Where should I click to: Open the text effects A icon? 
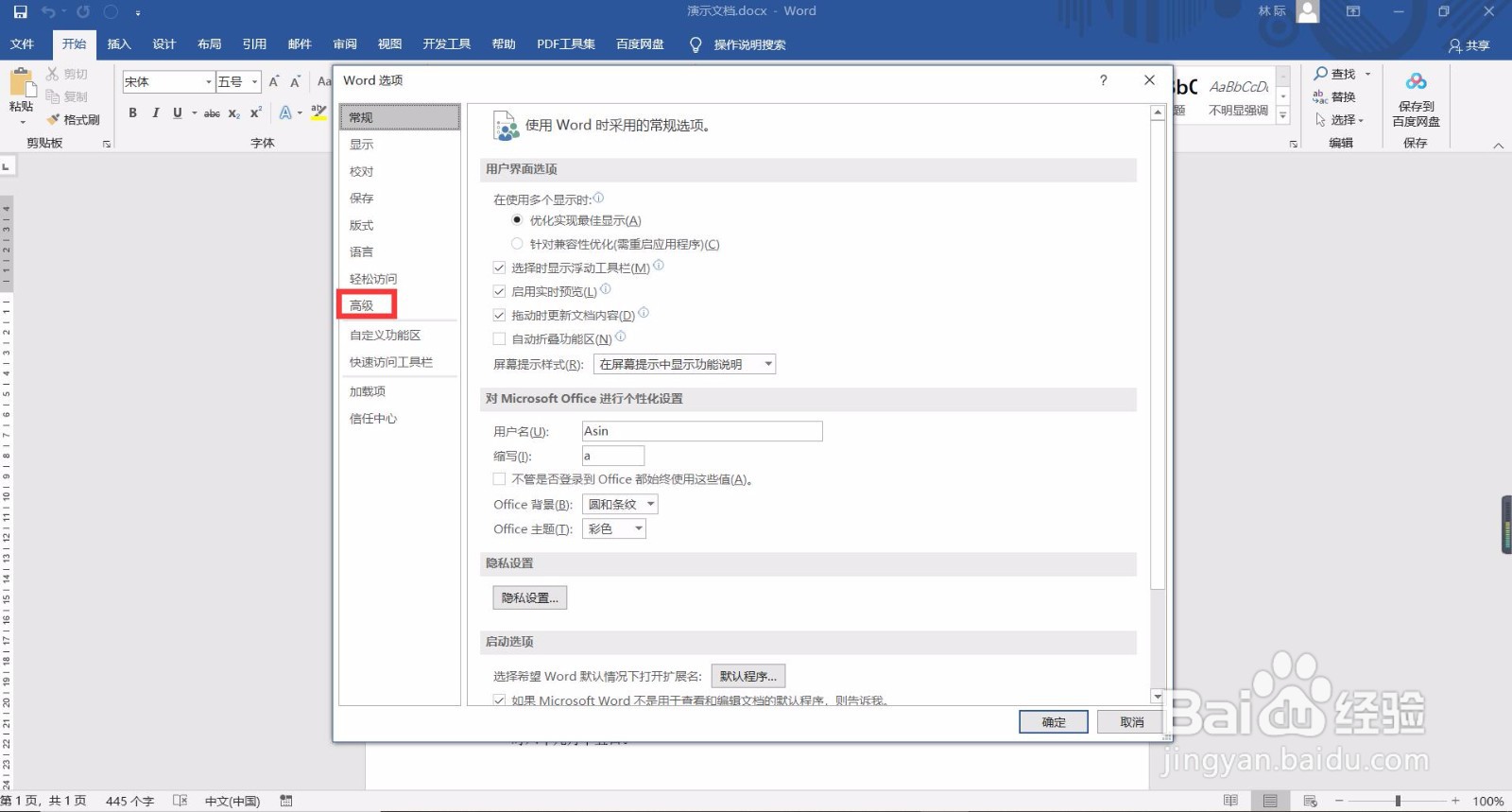[x=285, y=112]
